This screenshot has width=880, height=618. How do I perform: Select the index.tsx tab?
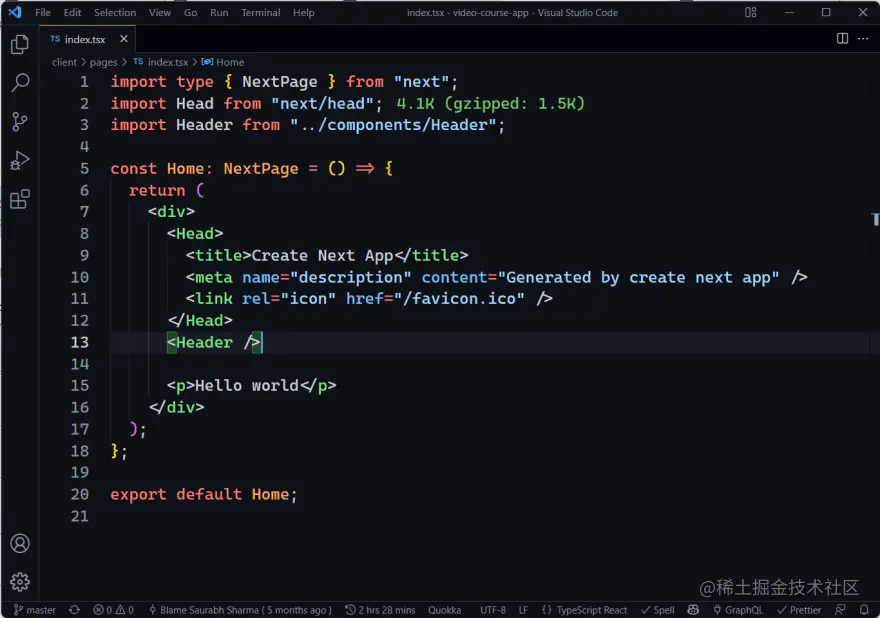click(x=85, y=39)
